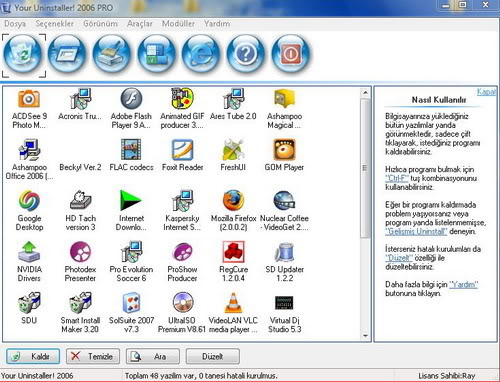This screenshot has height=382, width=500.
Task: Click the scroll up arrow of program list
Action: 365,92
